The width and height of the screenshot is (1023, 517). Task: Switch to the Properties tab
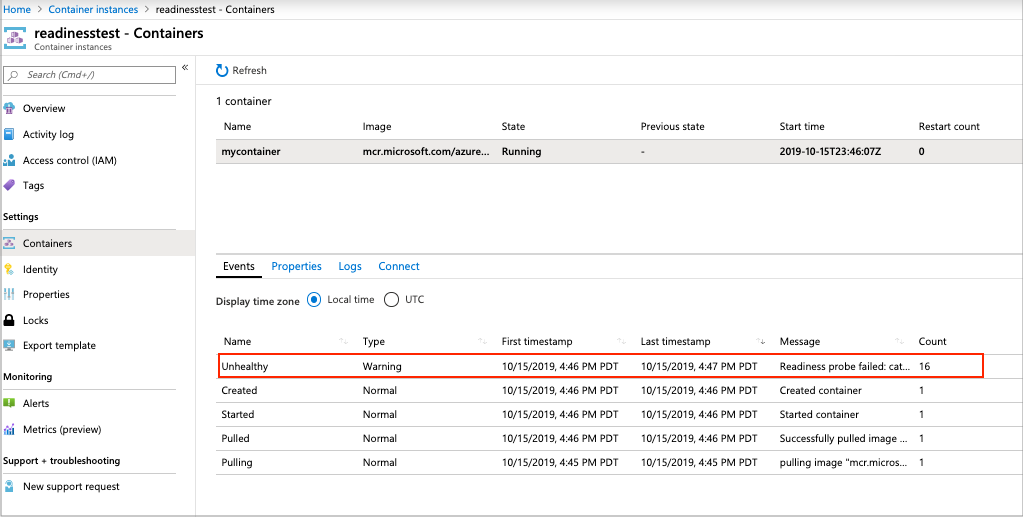296,266
